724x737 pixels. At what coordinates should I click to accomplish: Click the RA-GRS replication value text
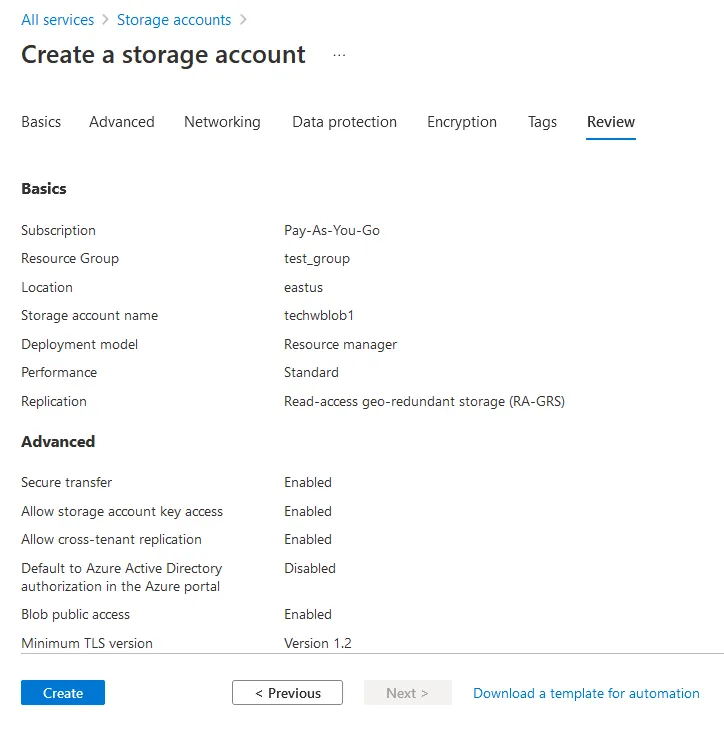[x=424, y=401]
